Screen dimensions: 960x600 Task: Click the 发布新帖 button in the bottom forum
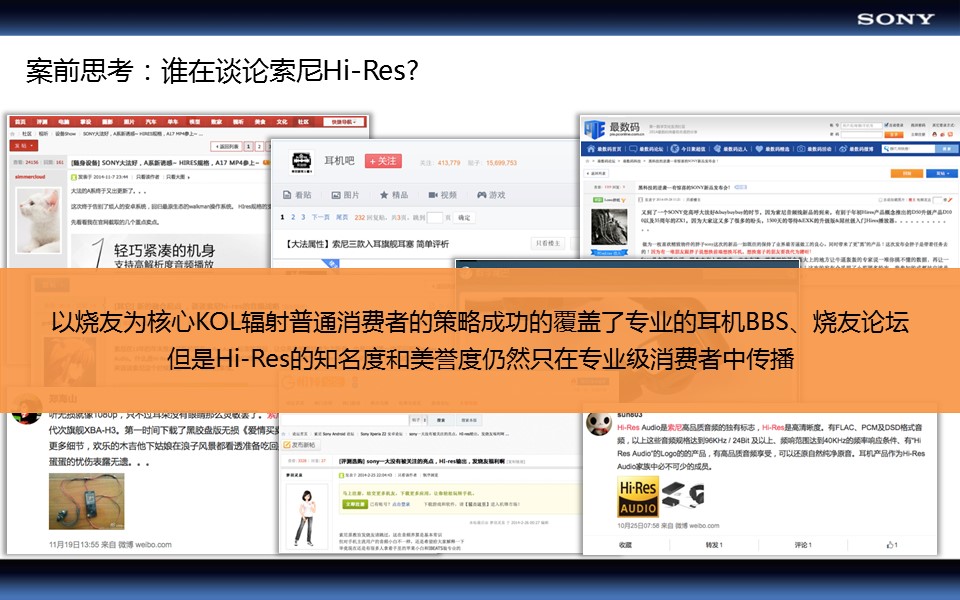(x=299, y=444)
